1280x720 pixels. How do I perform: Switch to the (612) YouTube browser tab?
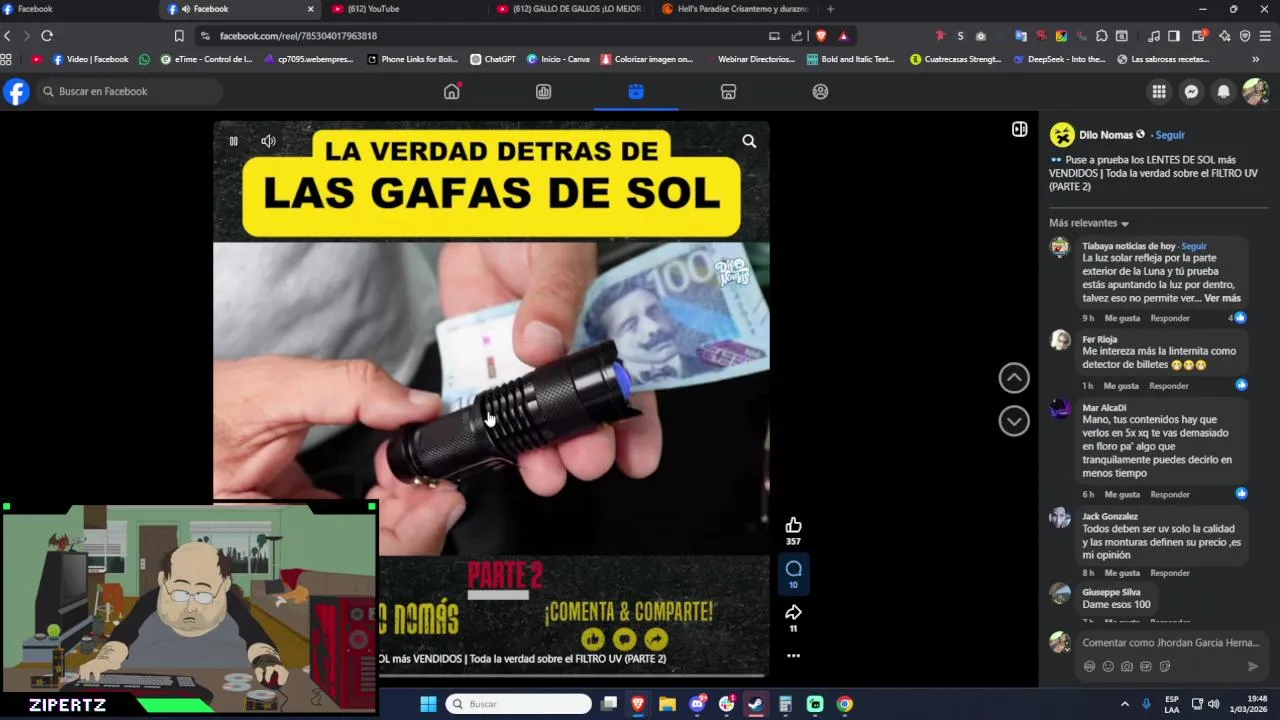coord(403,9)
